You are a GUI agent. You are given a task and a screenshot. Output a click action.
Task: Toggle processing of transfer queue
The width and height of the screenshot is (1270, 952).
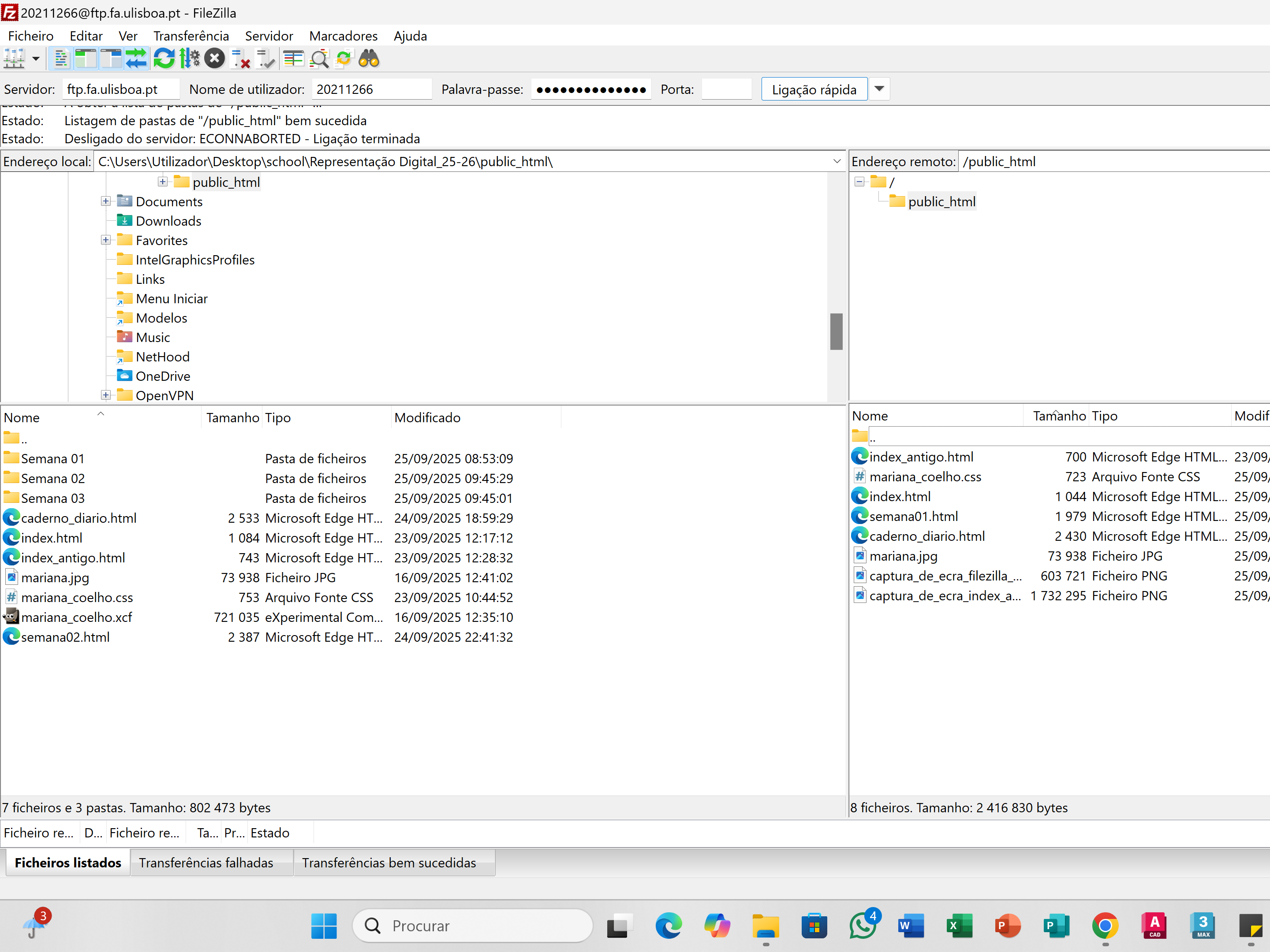pyautogui.click(x=190, y=59)
